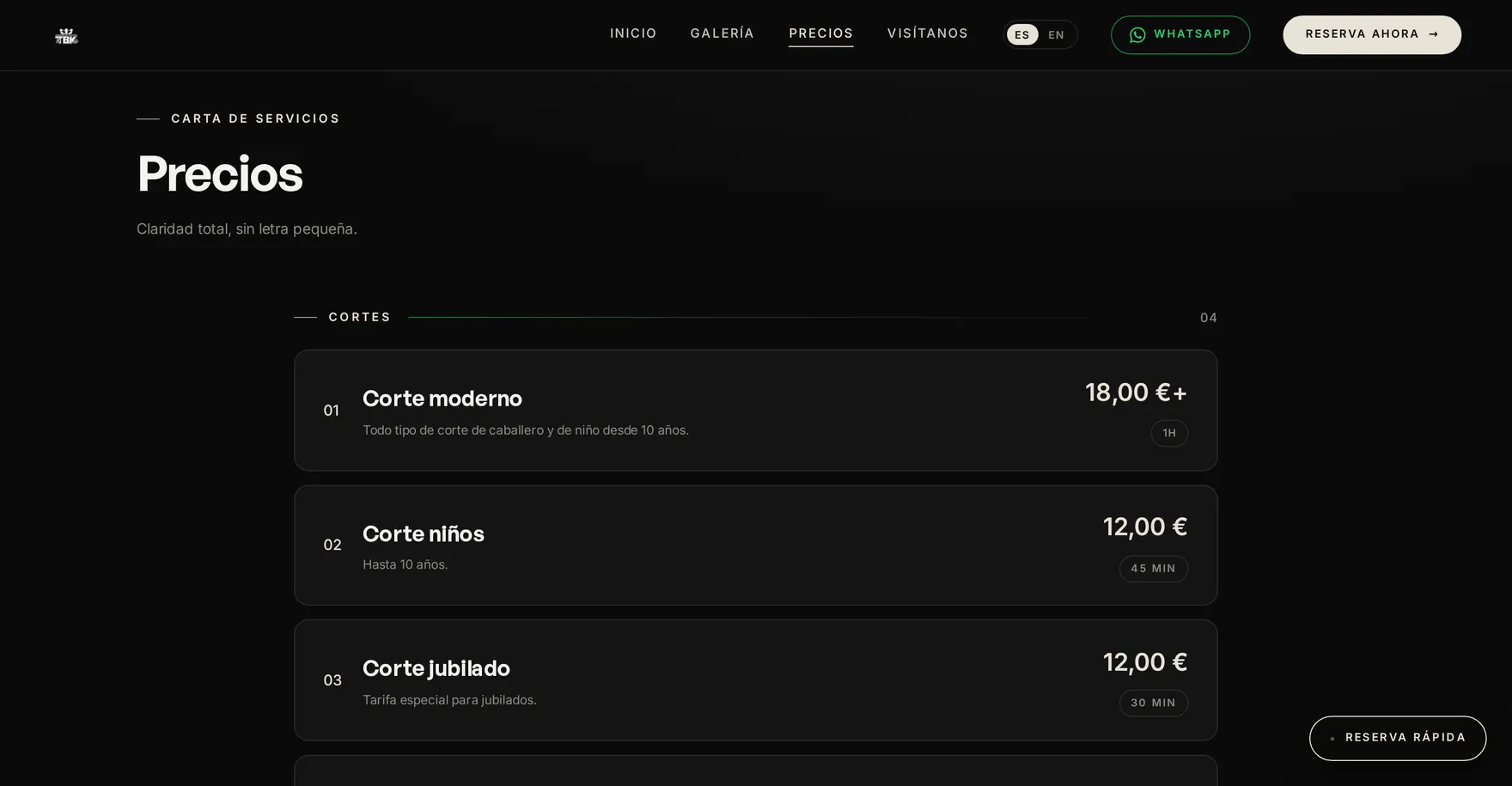Click 'Tarifa especial para jubilados.' text
This screenshot has height=786, width=1512.
click(449, 700)
